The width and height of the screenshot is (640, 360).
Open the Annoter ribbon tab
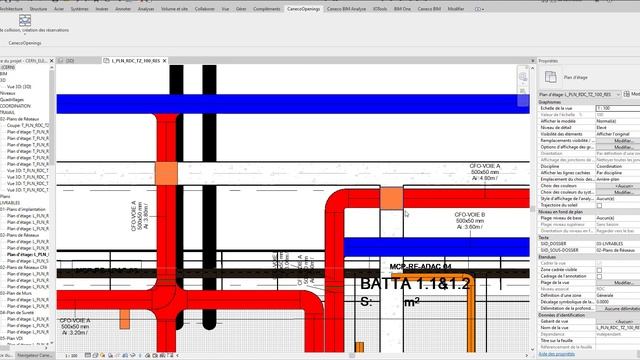pos(123,9)
